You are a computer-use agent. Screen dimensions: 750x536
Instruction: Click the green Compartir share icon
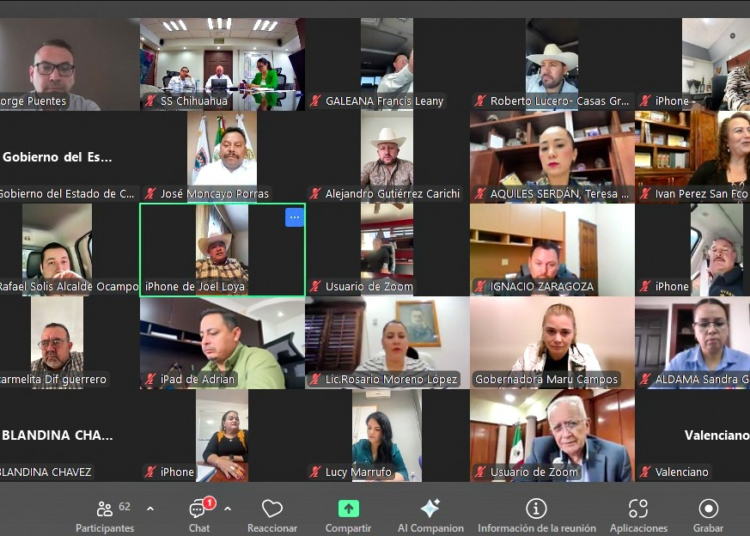coord(348,509)
